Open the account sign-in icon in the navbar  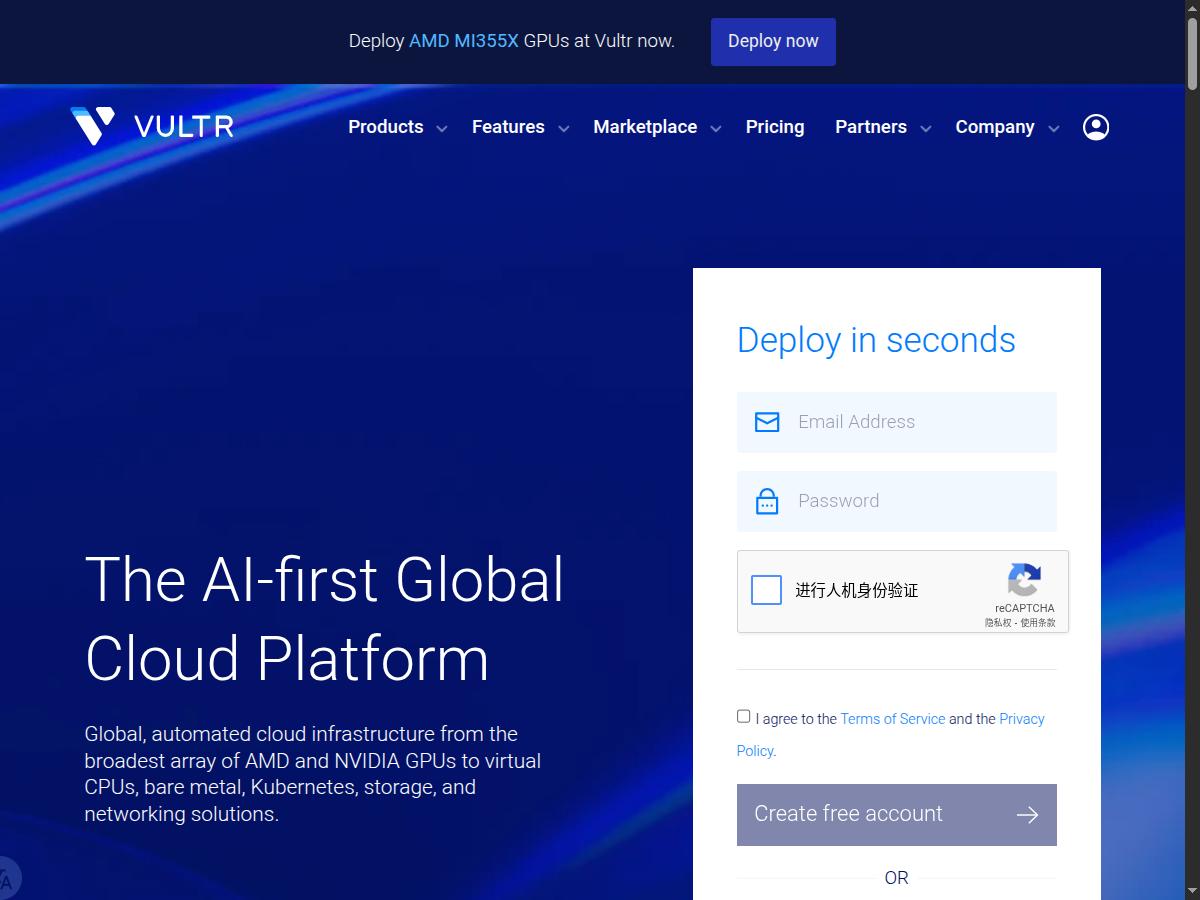[1095, 127]
